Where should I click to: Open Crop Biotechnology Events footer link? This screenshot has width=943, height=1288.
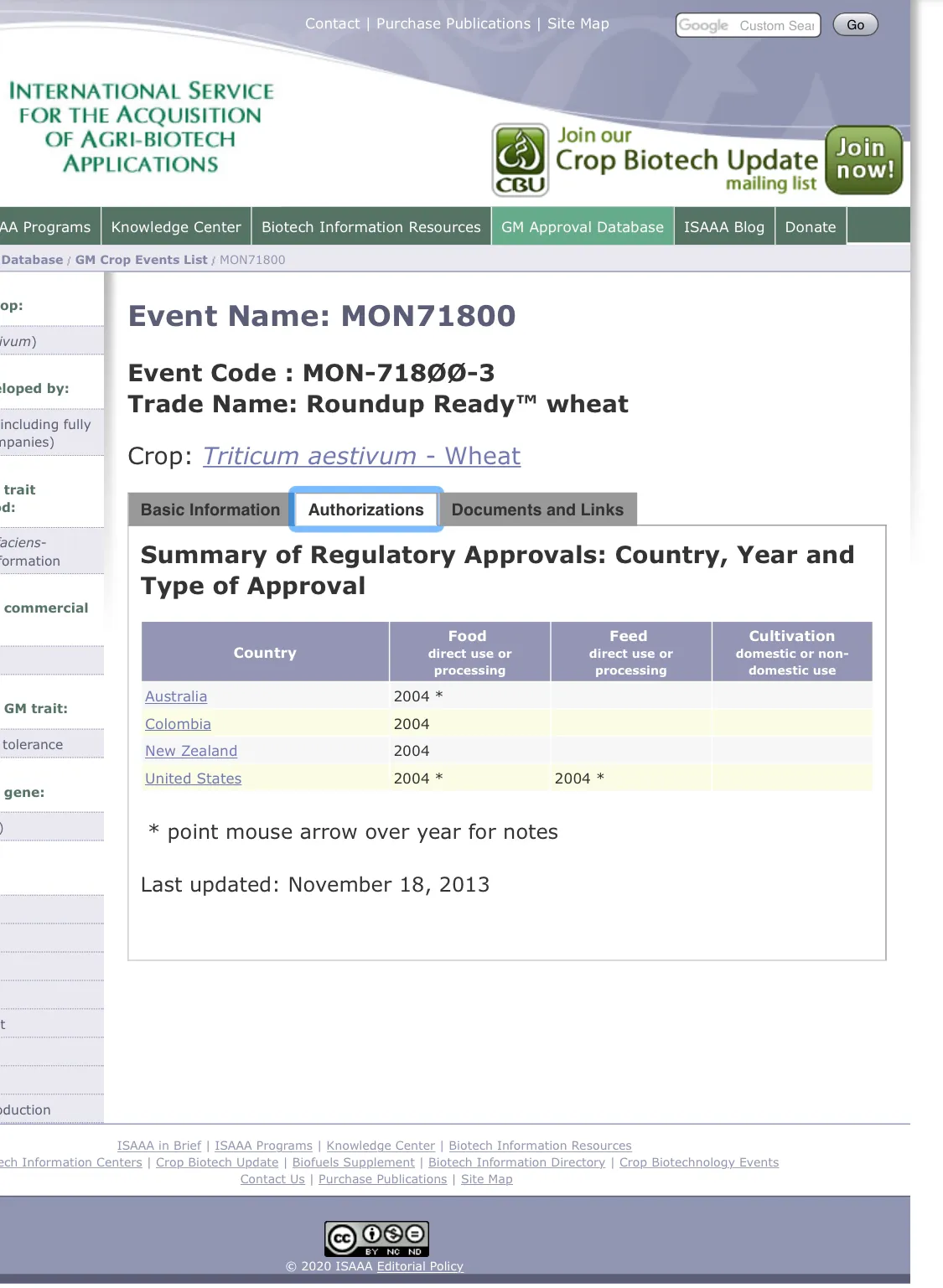[699, 1162]
